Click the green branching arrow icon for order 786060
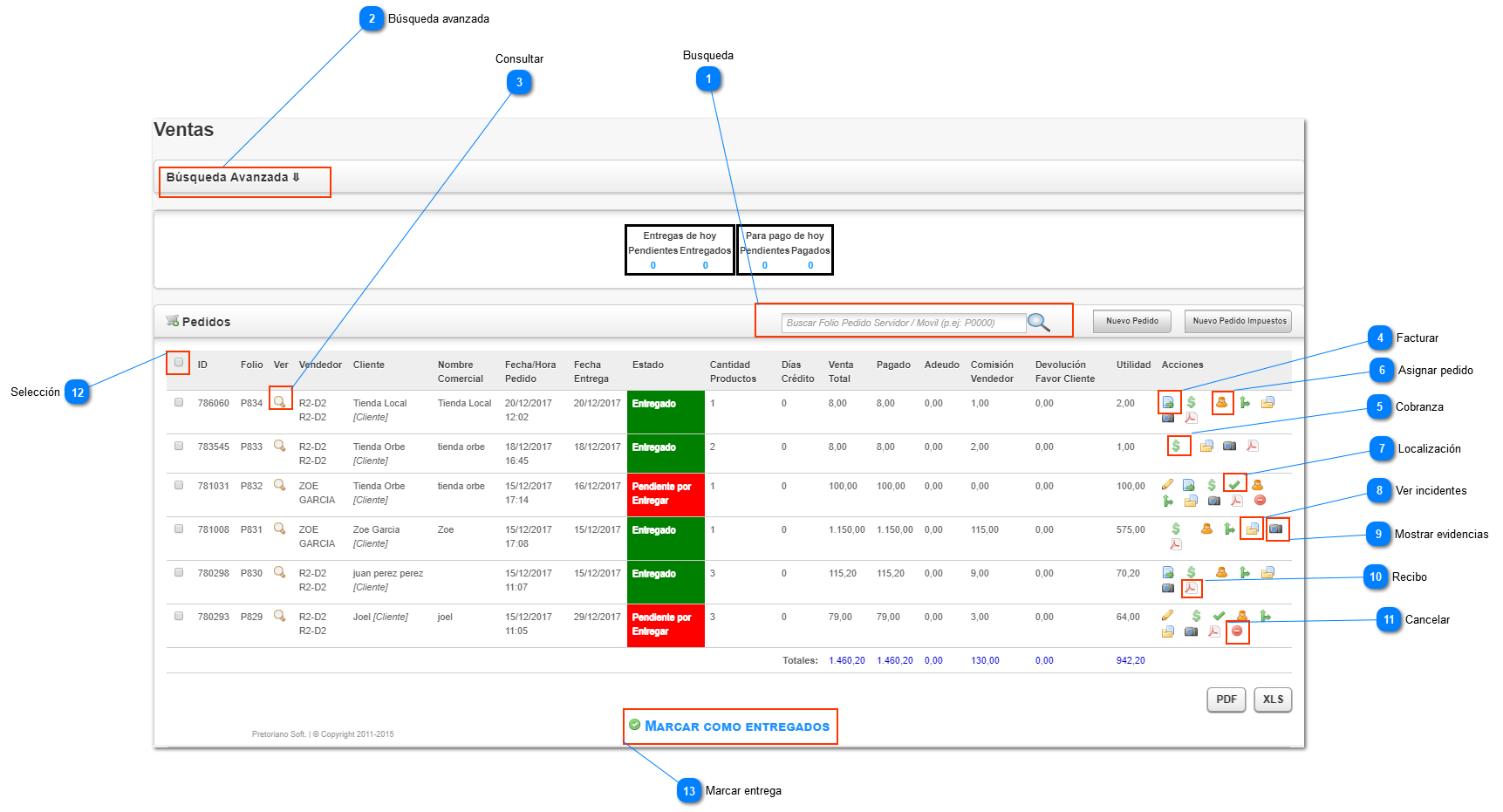The width and height of the screenshot is (1503, 812). pyautogui.click(x=1245, y=402)
